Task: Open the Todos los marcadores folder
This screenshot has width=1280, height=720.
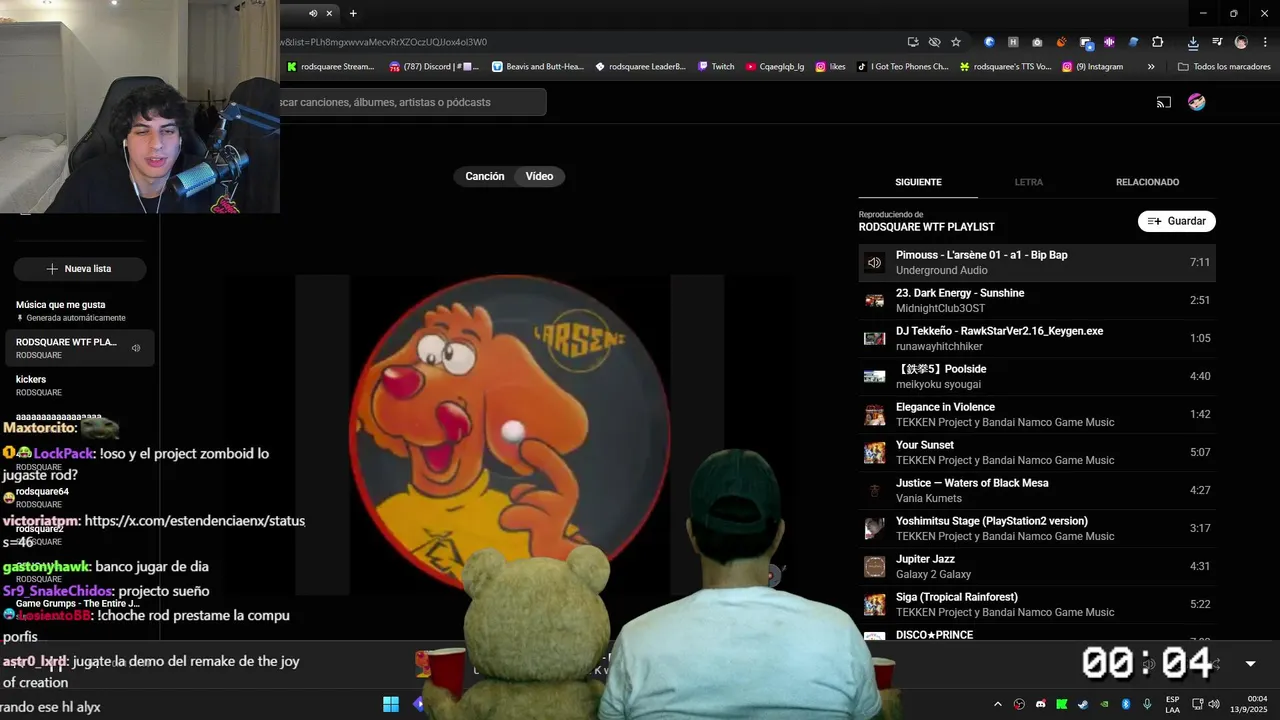Action: click(x=1224, y=67)
